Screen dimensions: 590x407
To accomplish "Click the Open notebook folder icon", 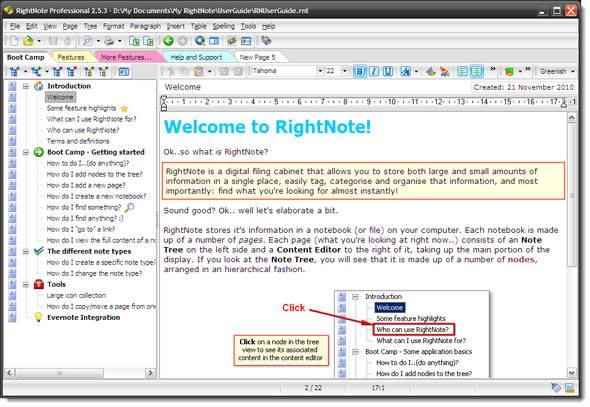I will point(28,41).
